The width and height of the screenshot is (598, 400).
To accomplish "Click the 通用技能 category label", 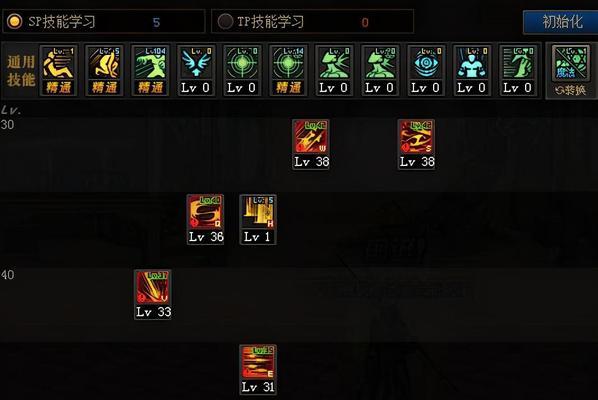I will [21, 71].
